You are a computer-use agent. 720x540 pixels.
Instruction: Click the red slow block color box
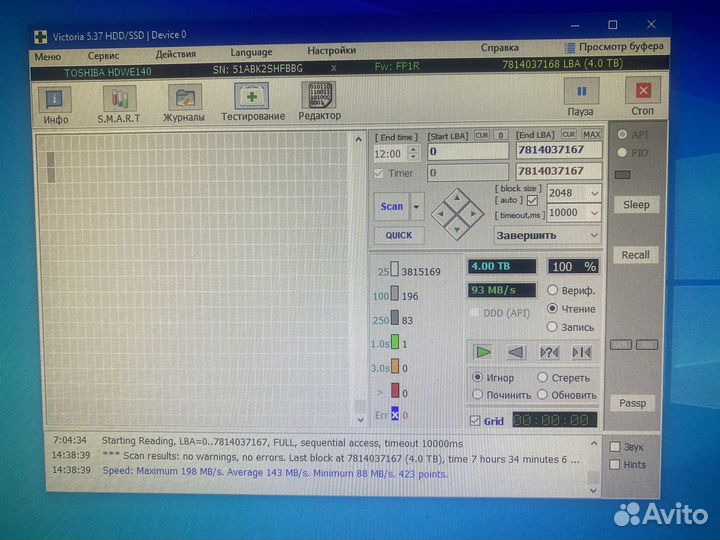[395, 391]
